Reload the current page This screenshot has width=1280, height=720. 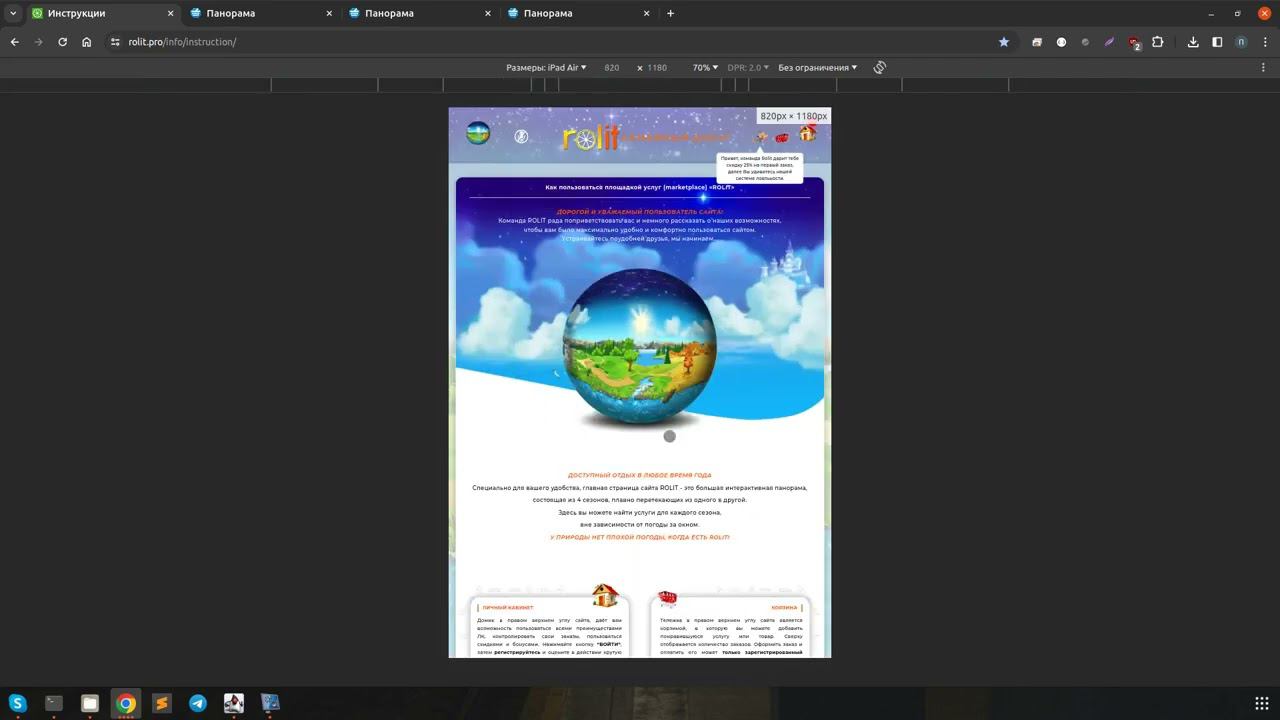point(62,42)
